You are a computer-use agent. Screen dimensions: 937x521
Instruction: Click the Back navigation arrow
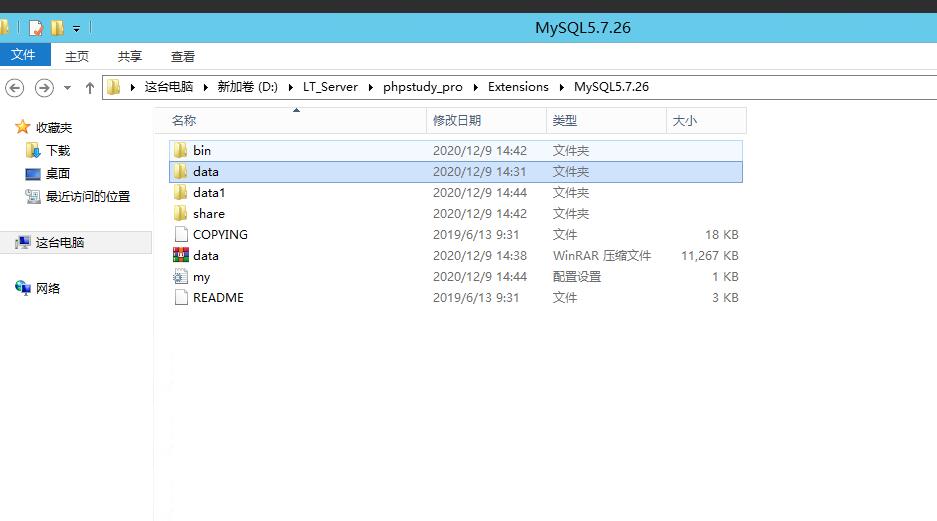pyautogui.click(x=14, y=88)
